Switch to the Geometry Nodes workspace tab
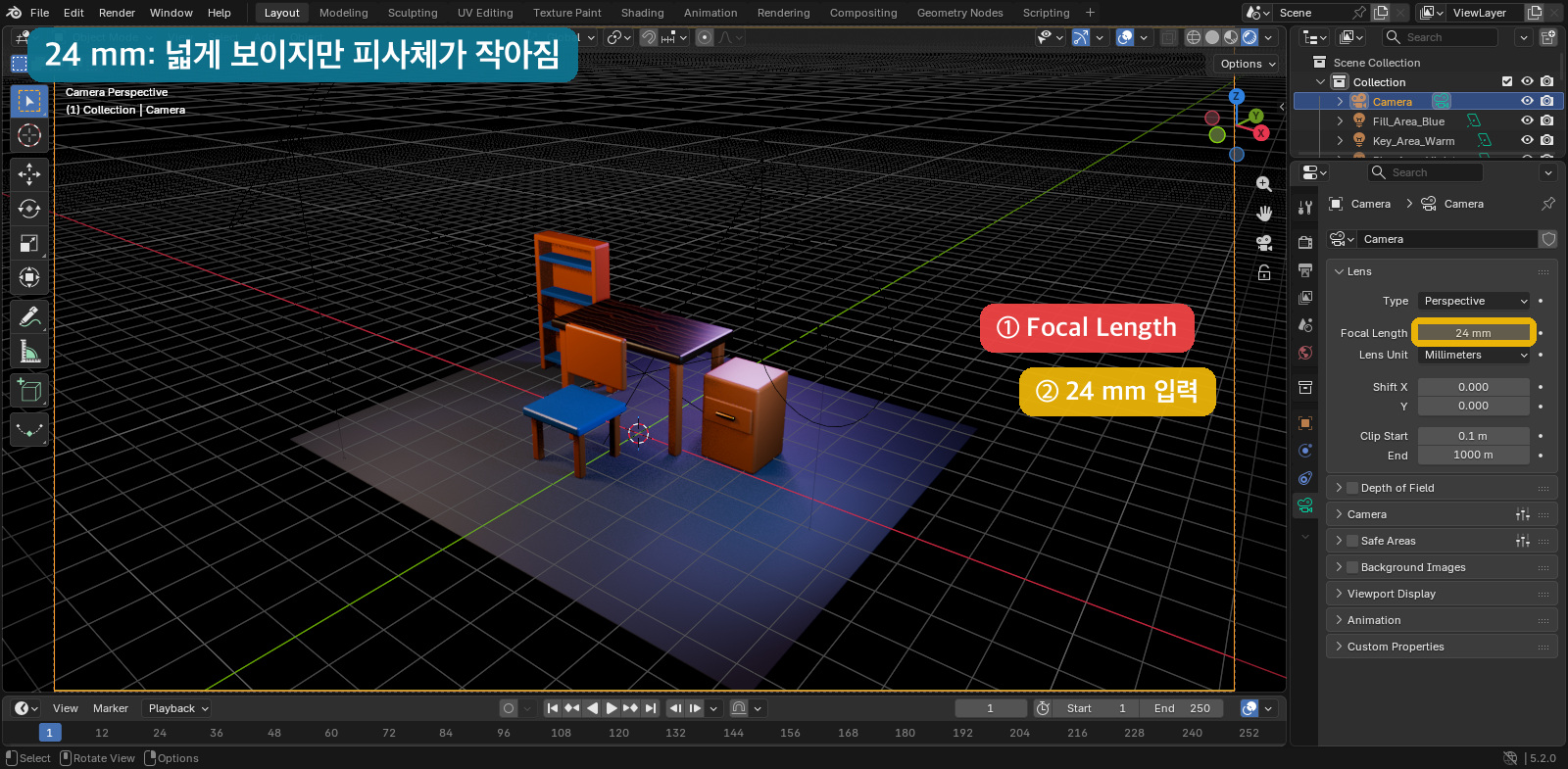This screenshot has width=1568, height=769. tap(959, 13)
